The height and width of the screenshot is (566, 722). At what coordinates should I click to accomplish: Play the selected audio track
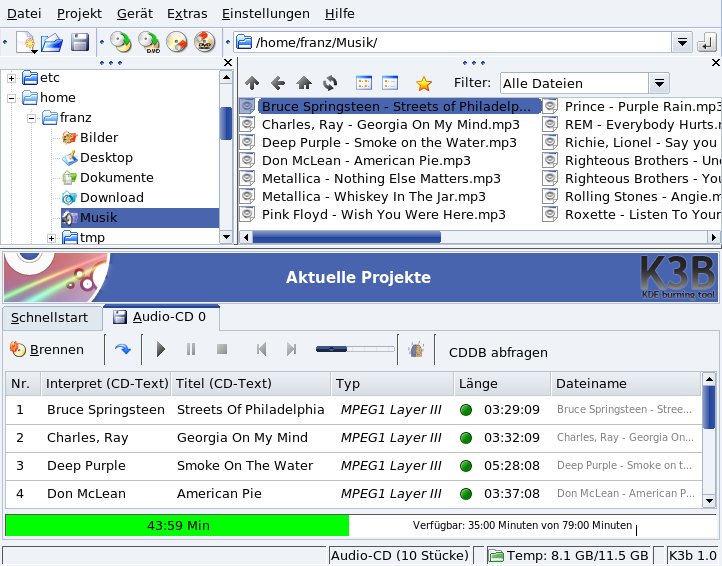point(161,350)
